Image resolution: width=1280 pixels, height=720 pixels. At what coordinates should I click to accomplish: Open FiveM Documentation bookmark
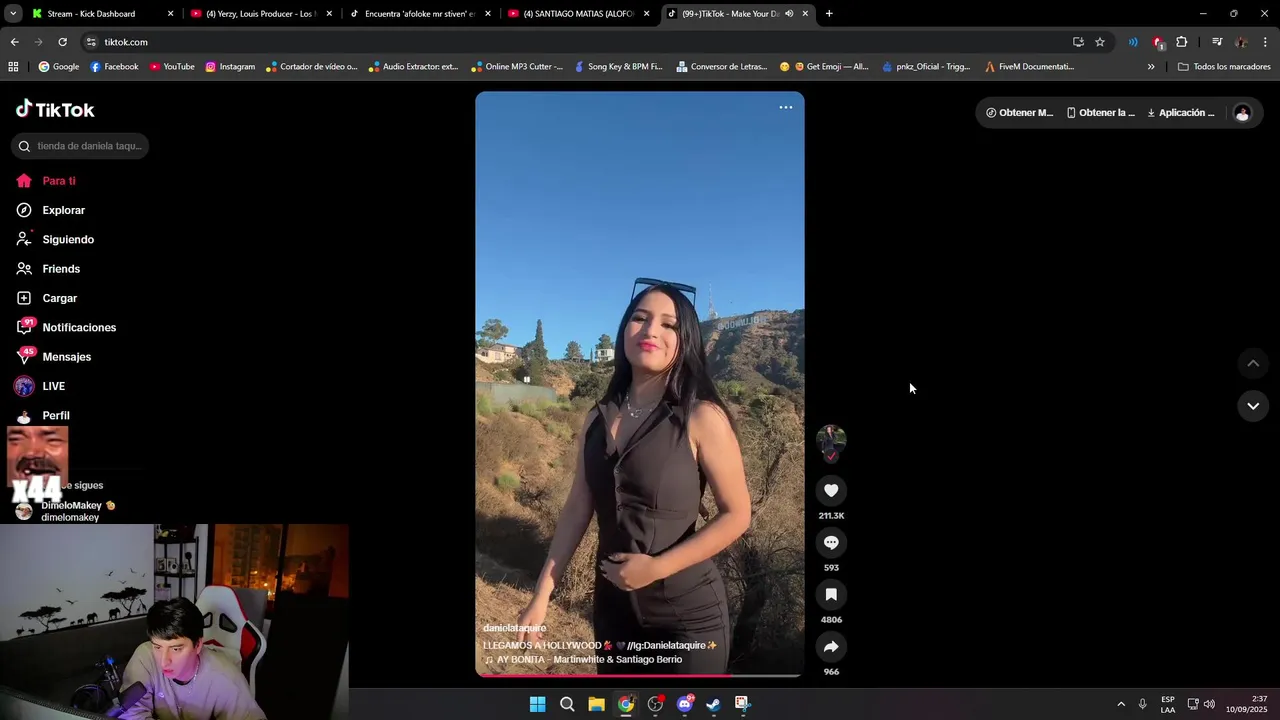[x=1029, y=67]
